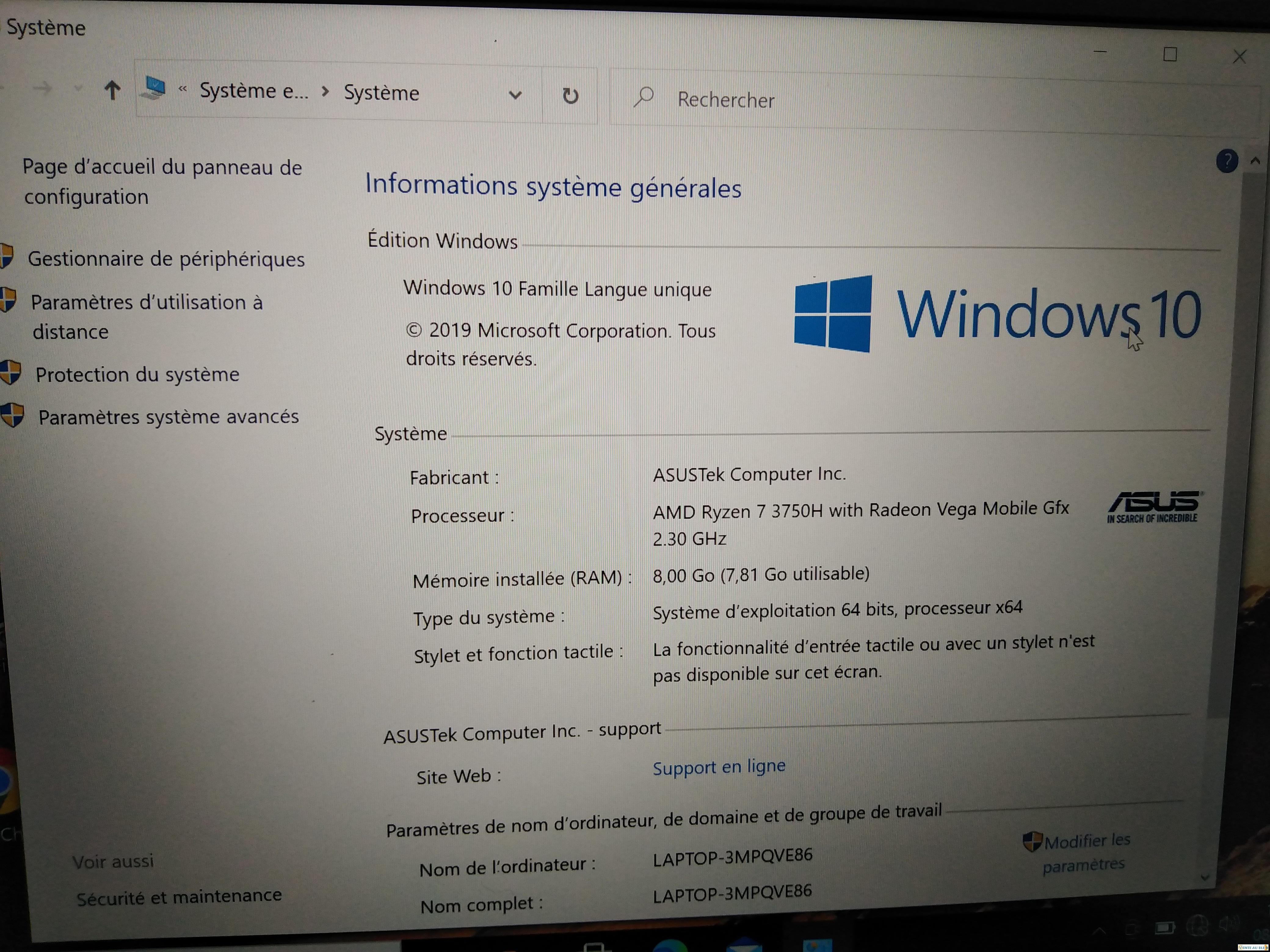Click shield icon beside Paramètres système avancés
Screen dimensions: 1270x952
(x=12, y=414)
